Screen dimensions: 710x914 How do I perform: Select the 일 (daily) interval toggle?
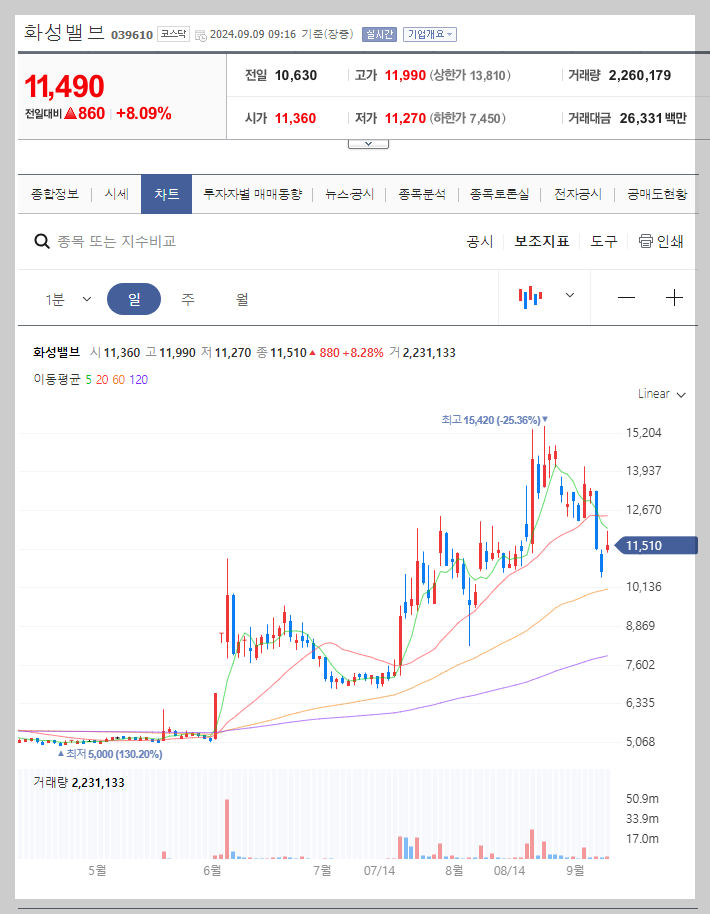[x=134, y=298]
